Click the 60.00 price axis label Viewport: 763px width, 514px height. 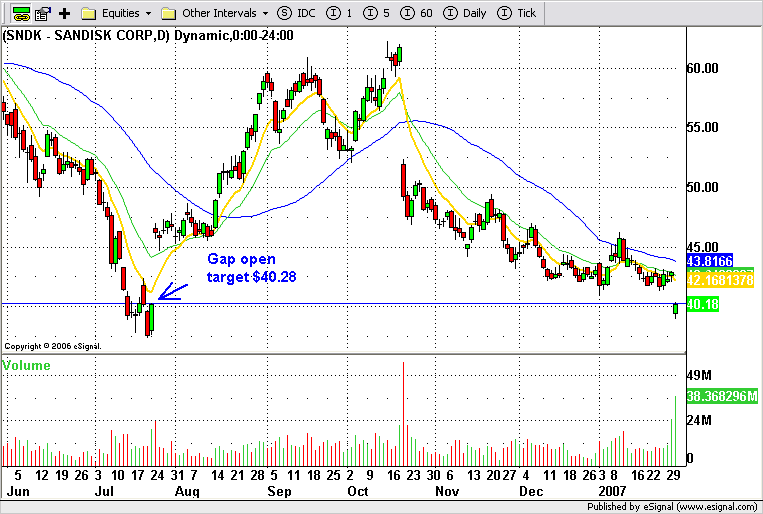(x=703, y=68)
